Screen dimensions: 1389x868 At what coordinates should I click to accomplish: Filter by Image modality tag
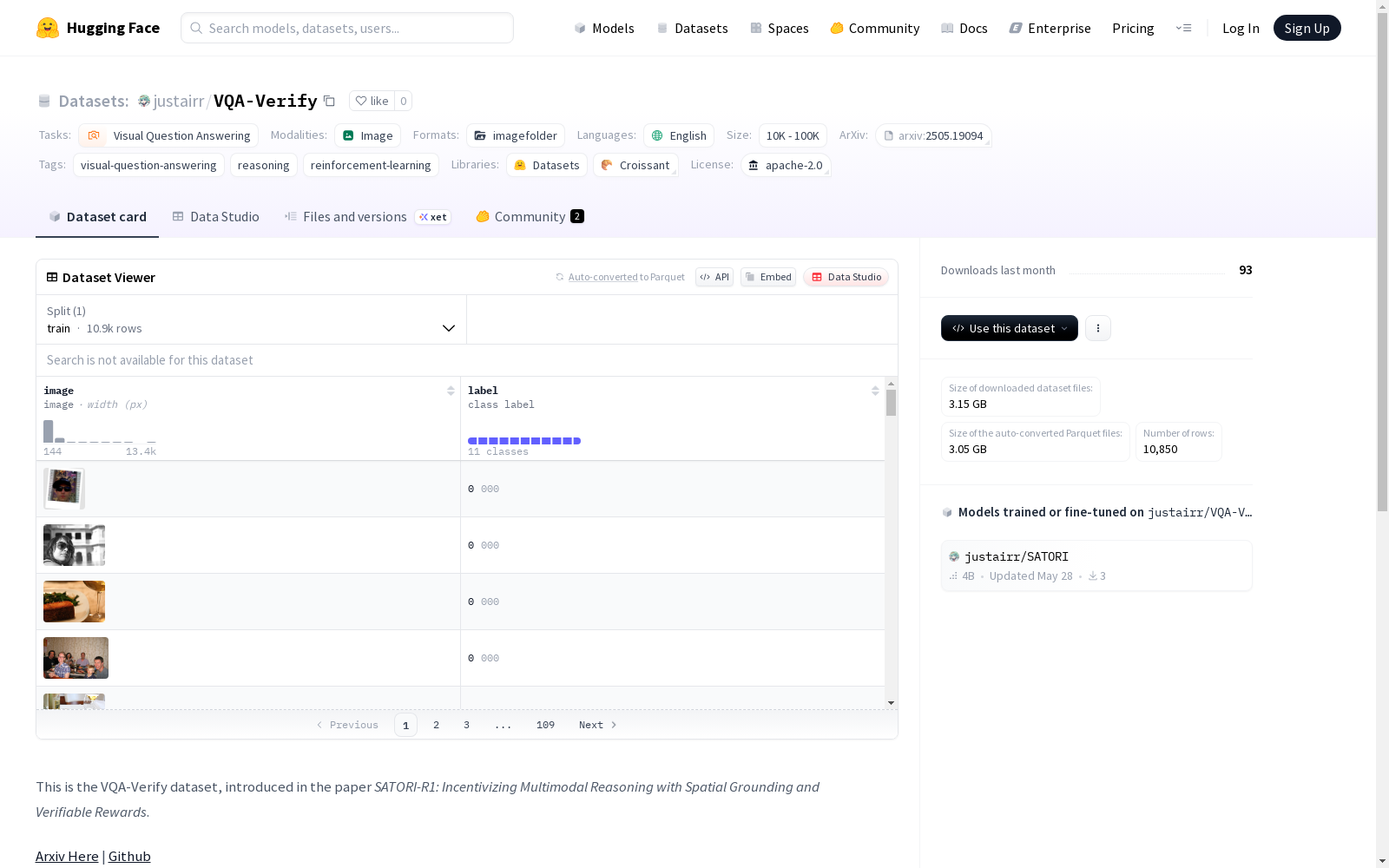click(x=367, y=135)
